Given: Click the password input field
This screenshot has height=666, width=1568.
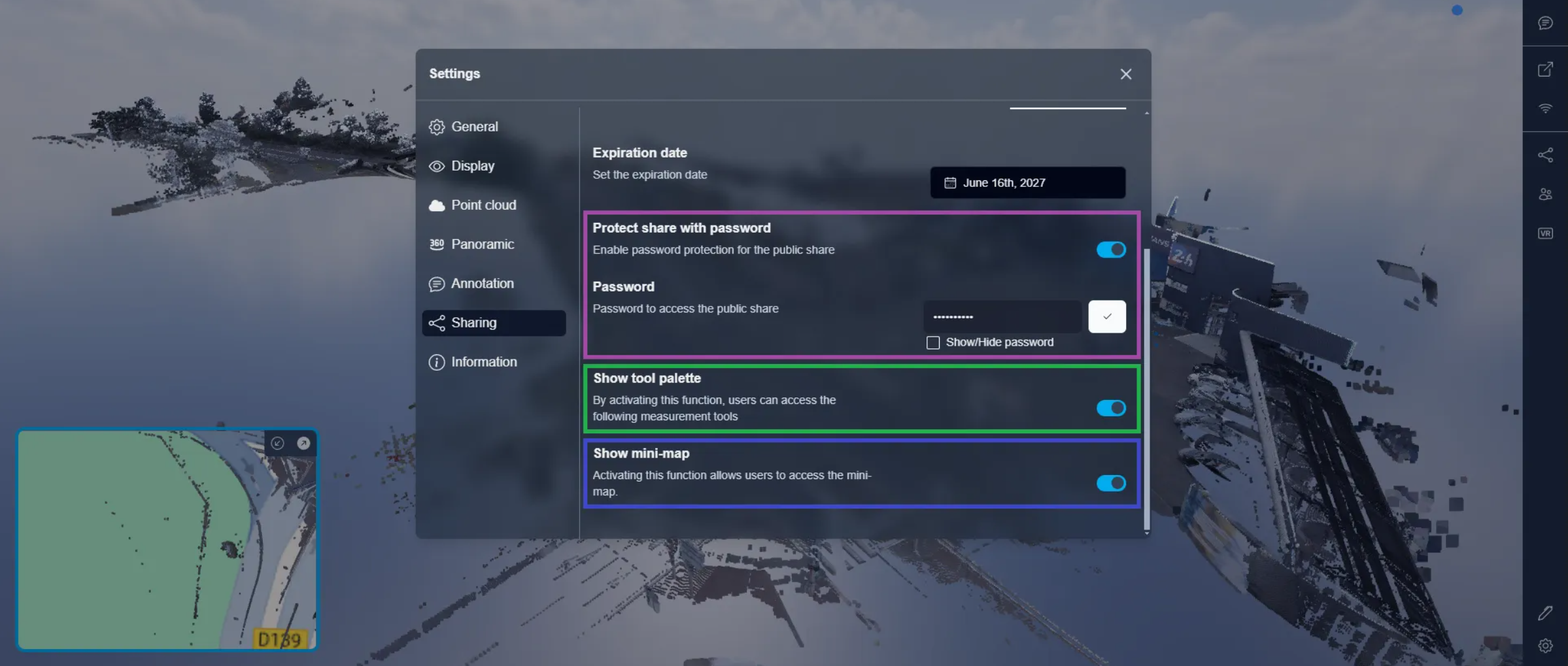Looking at the screenshot, I should coord(1002,316).
